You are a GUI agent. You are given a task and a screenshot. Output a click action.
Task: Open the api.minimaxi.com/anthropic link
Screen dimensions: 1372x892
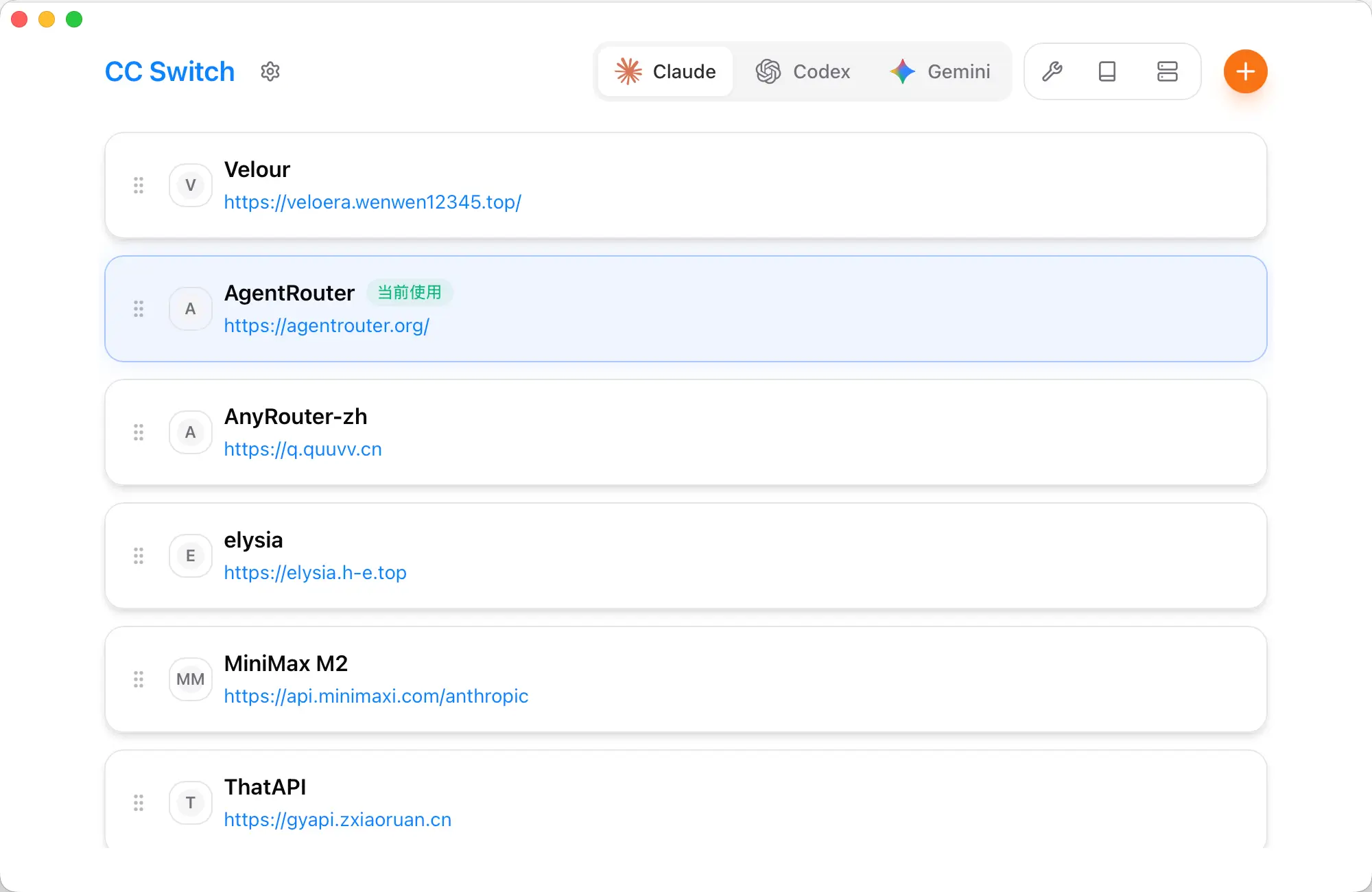pyautogui.click(x=376, y=696)
